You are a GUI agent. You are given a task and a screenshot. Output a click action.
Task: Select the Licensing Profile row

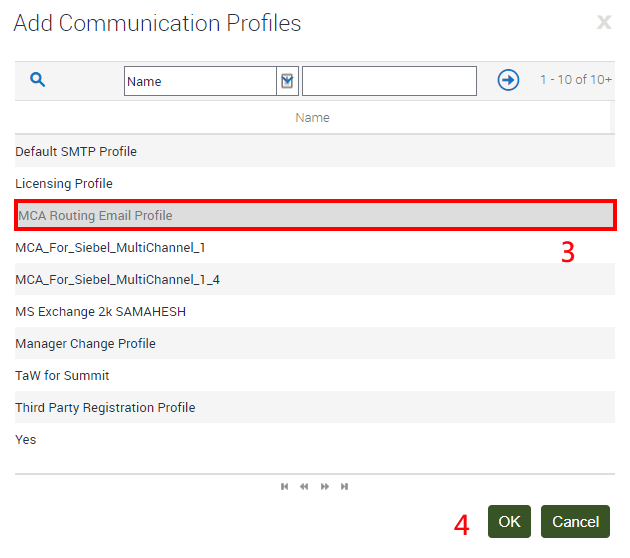315,184
